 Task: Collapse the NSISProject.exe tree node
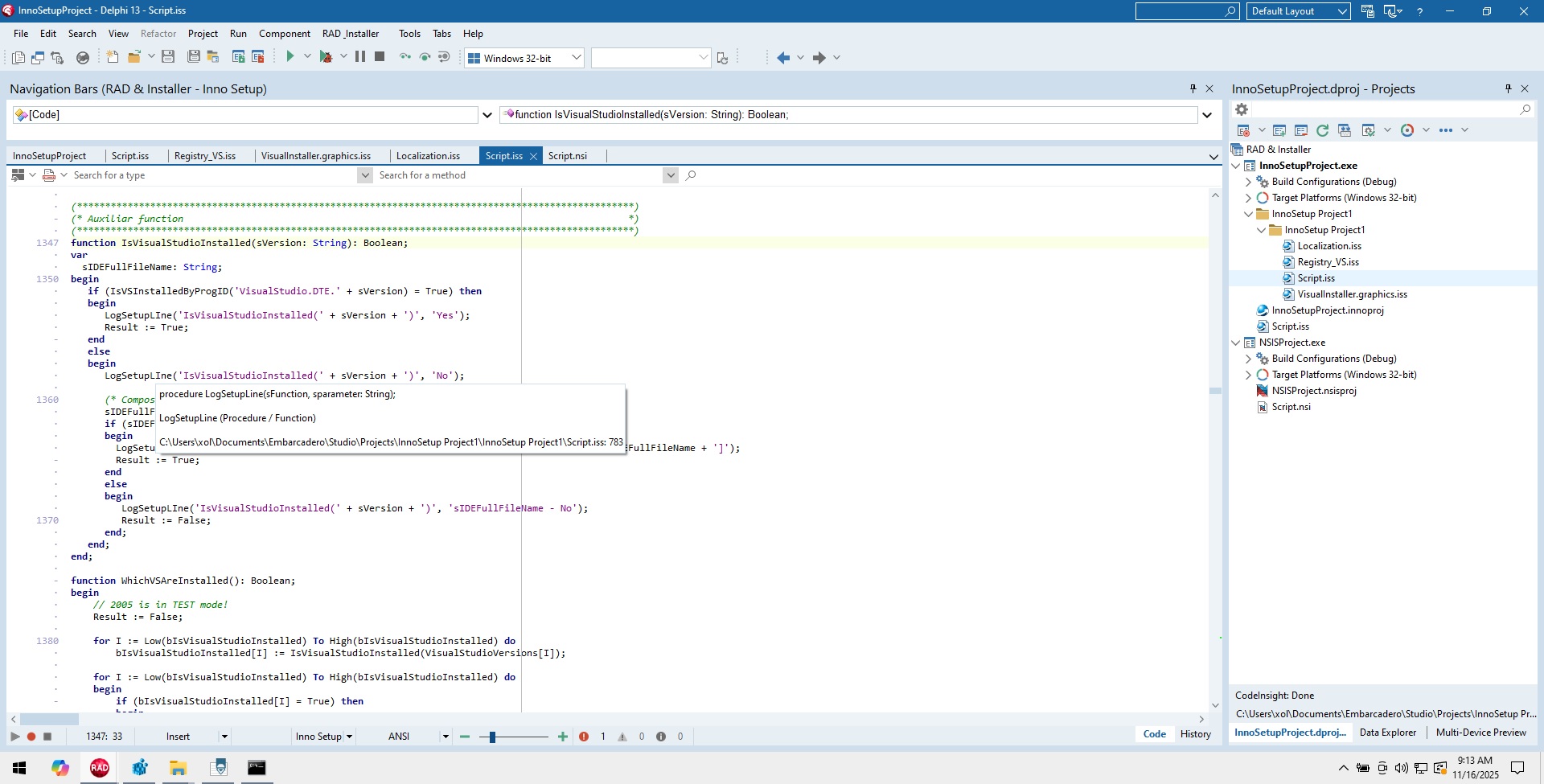[1236, 342]
